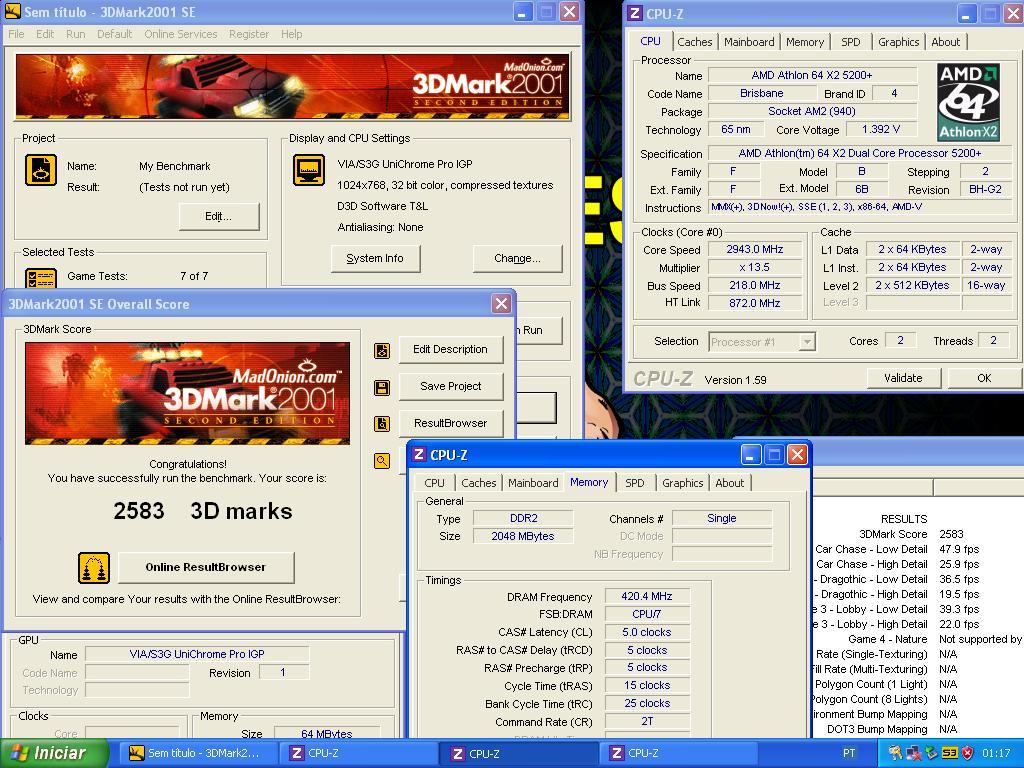Click the monitor icon in Display and CPU Settings
Screen dimensions: 1024x768
tap(309, 170)
